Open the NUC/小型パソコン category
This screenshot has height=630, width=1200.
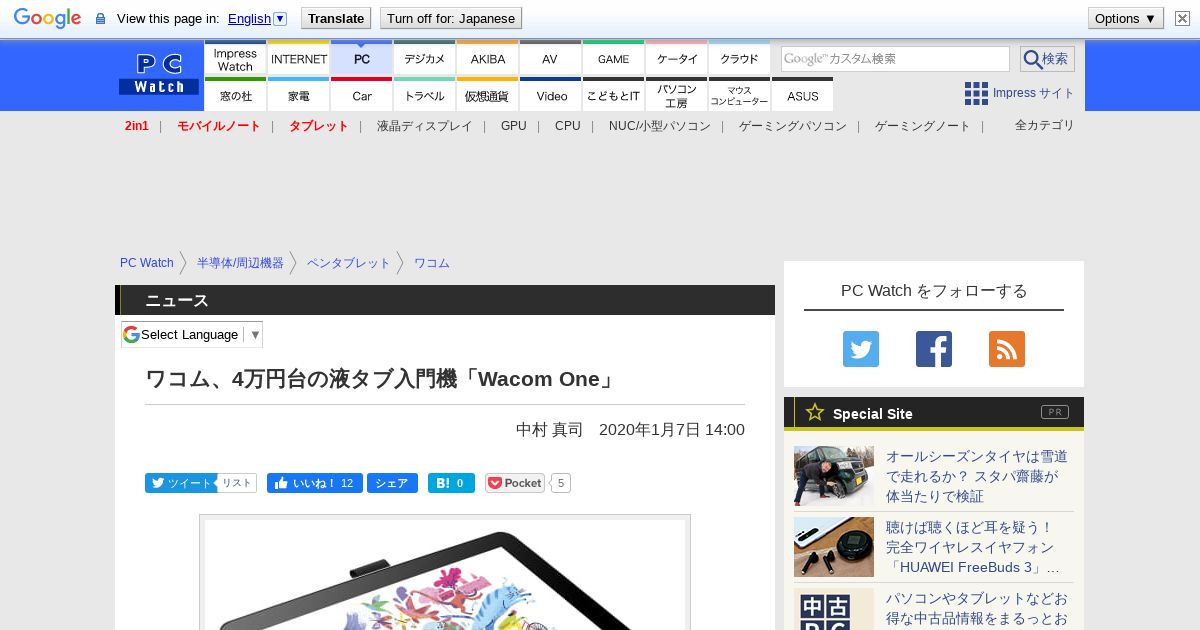[660, 126]
